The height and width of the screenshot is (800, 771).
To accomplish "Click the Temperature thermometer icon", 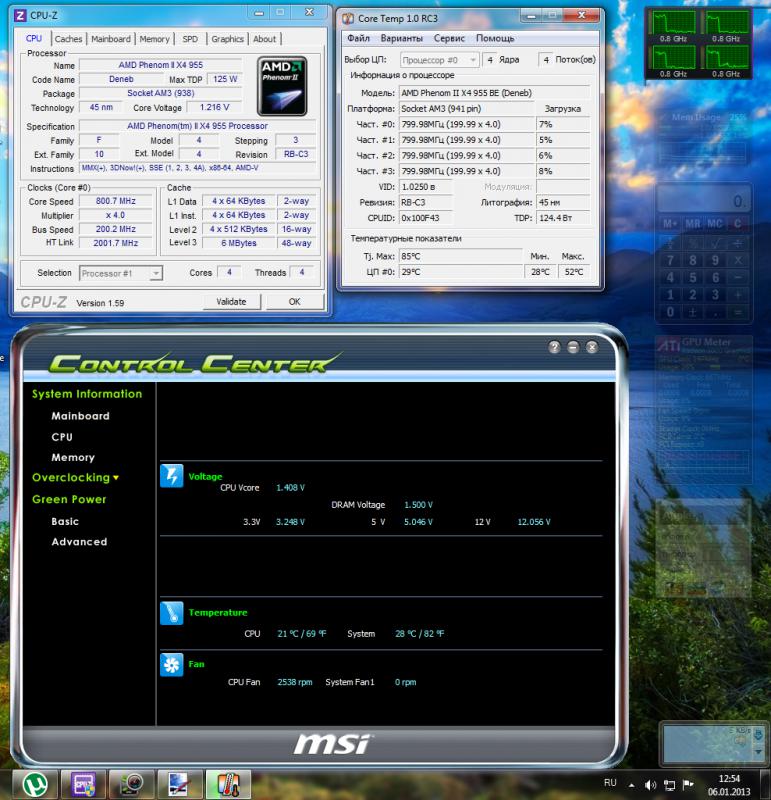I will click(x=172, y=613).
